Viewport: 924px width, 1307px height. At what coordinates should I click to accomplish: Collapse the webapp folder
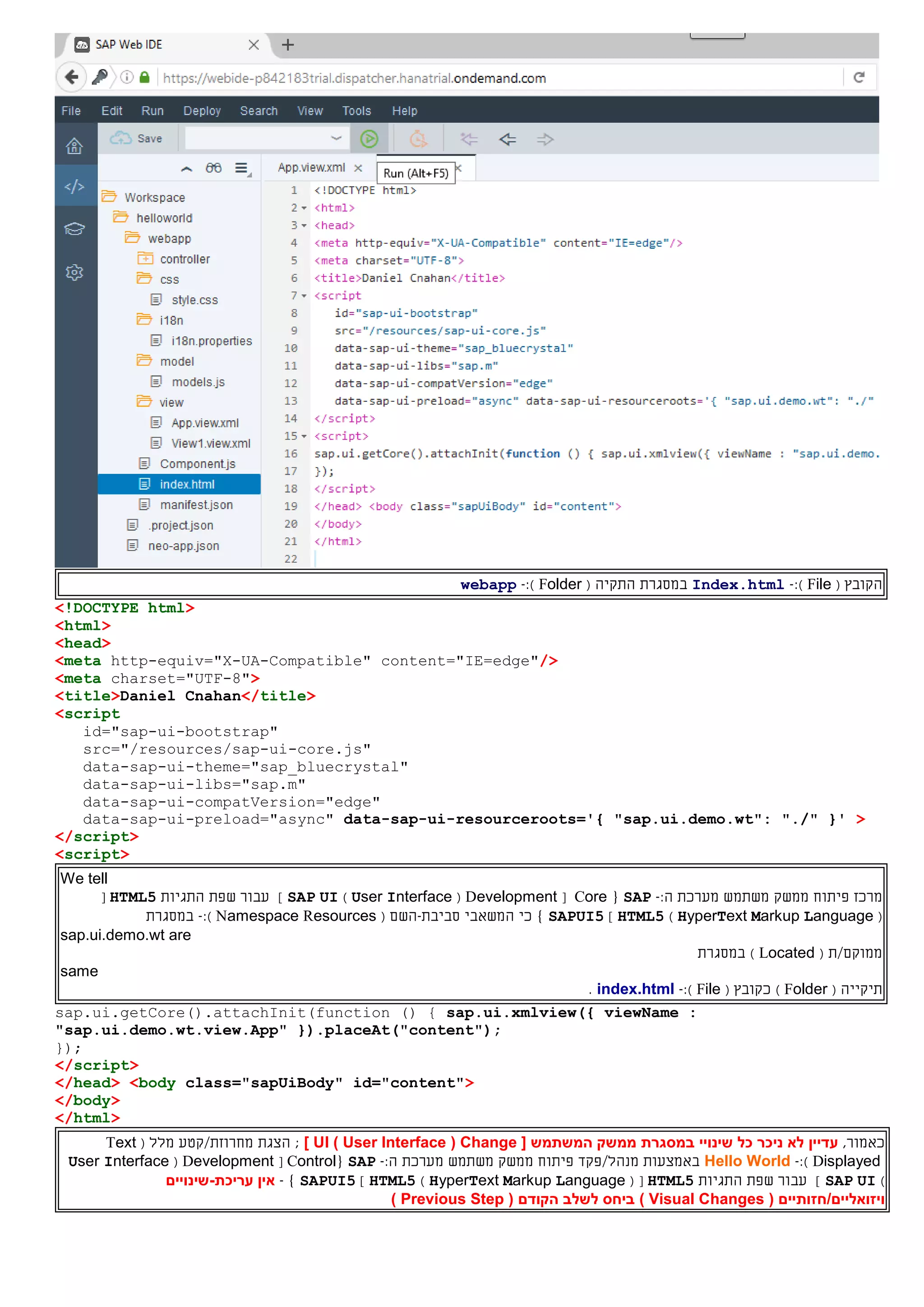point(133,238)
